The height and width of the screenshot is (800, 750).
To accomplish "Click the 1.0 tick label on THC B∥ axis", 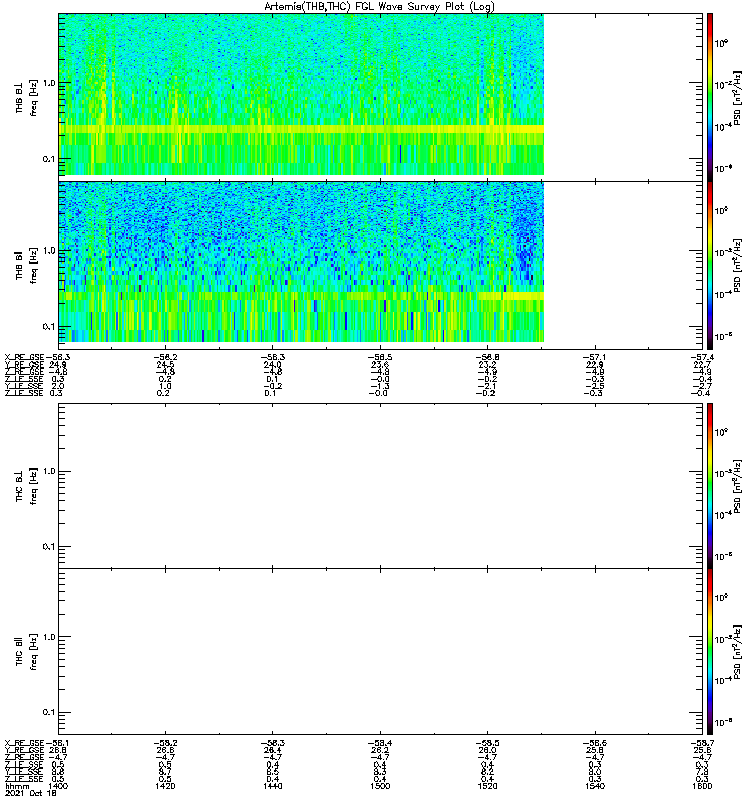I will (x=49, y=636).
